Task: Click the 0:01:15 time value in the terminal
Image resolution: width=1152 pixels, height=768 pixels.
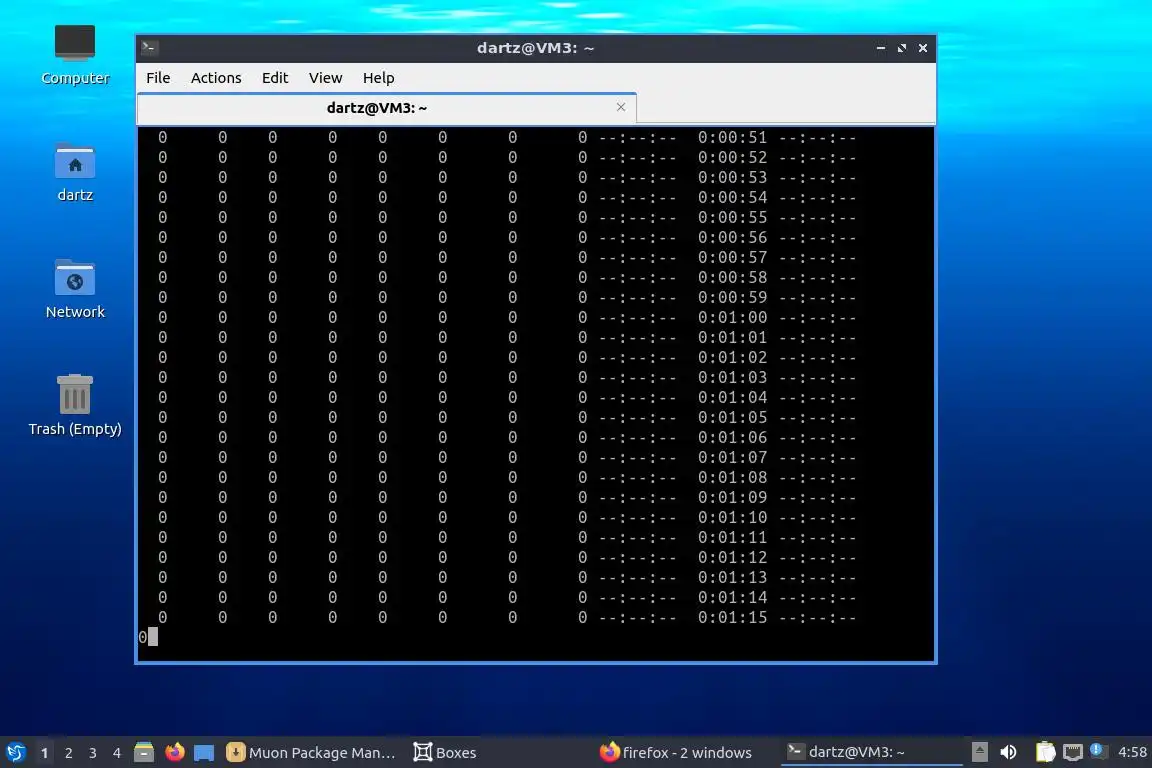Action: (x=732, y=617)
